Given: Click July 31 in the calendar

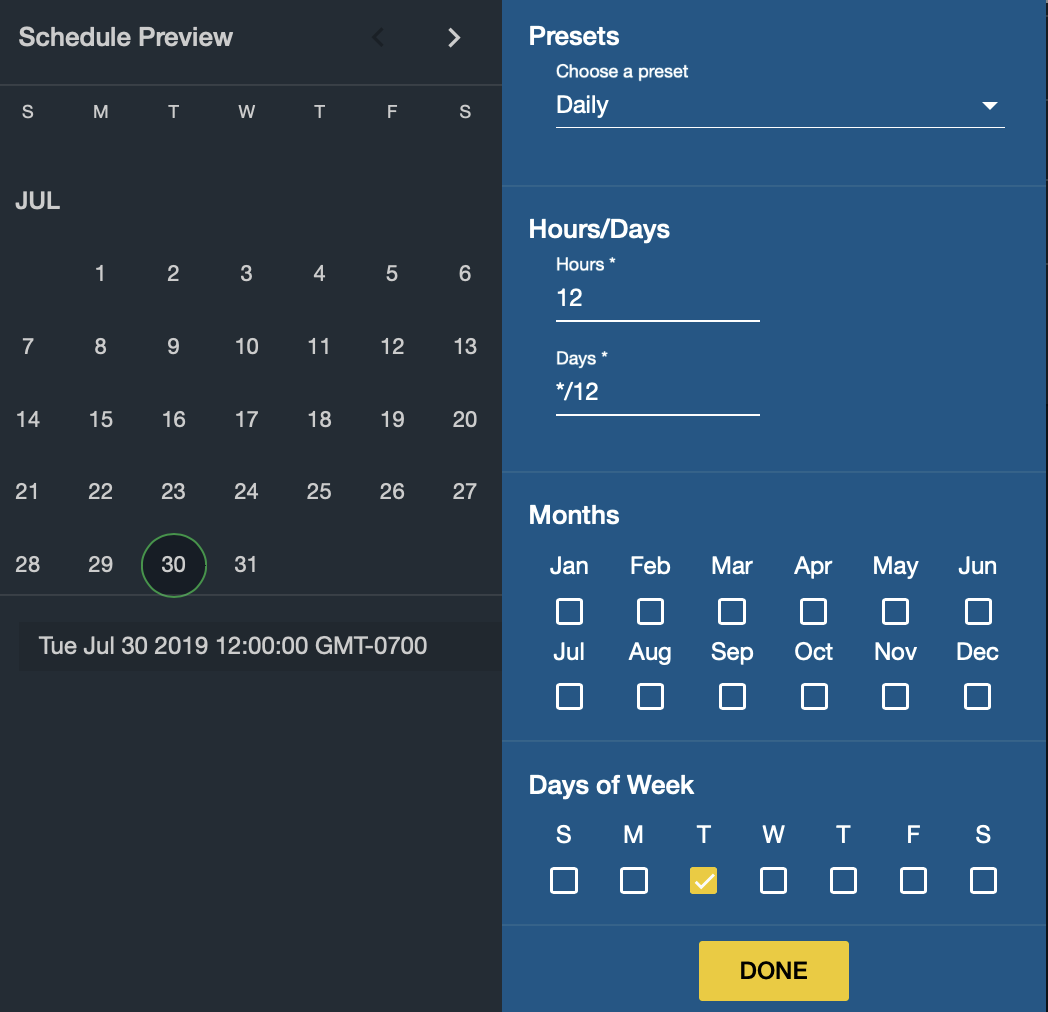Looking at the screenshot, I should [x=246, y=565].
